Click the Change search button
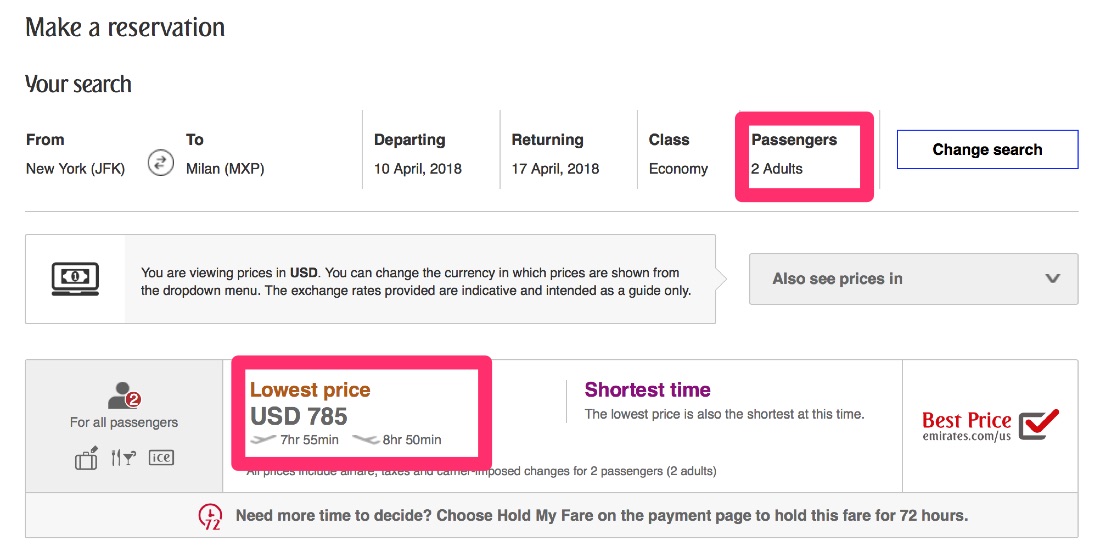This screenshot has height=546, width=1100. click(x=987, y=150)
